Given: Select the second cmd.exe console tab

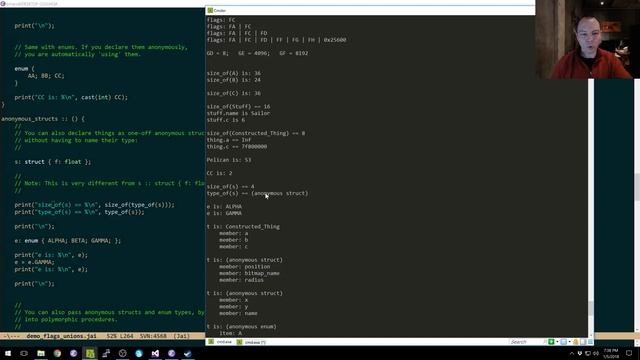Looking at the screenshot, I should point(251,342).
